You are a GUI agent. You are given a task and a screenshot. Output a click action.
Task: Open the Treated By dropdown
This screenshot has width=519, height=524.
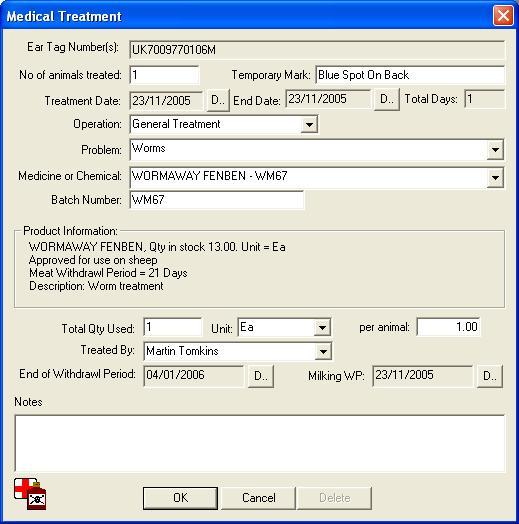[x=323, y=351]
